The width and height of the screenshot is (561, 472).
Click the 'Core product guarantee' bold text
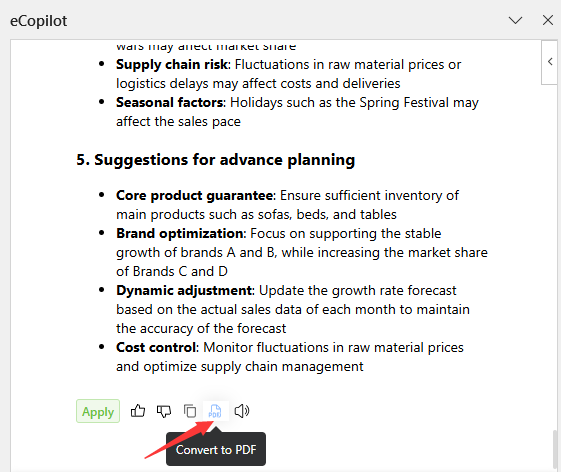click(x=195, y=196)
